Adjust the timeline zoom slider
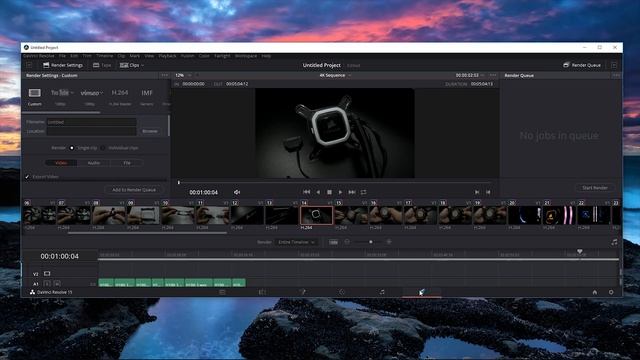The width and height of the screenshot is (640, 360). (x=371, y=242)
